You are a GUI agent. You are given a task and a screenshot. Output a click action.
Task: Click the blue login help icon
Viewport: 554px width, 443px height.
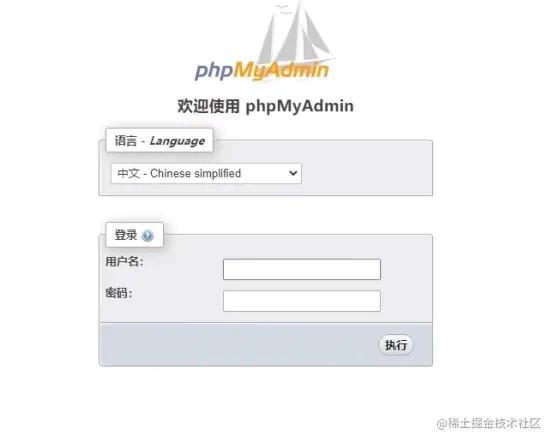coord(147,236)
